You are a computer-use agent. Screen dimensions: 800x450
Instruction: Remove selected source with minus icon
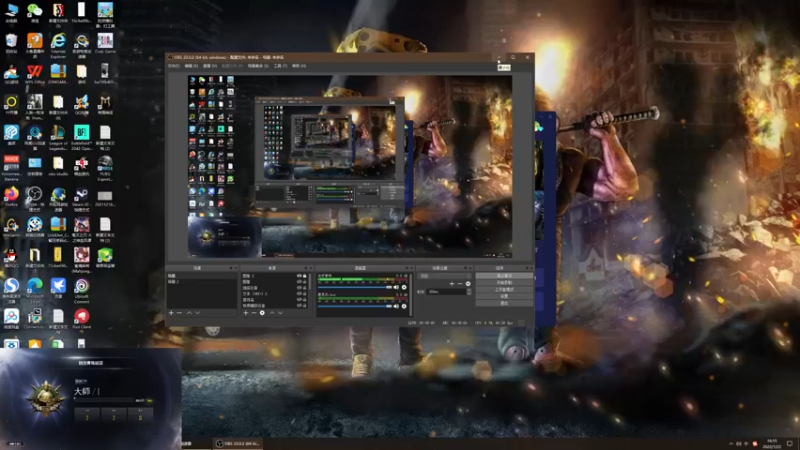[x=254, y=313]
